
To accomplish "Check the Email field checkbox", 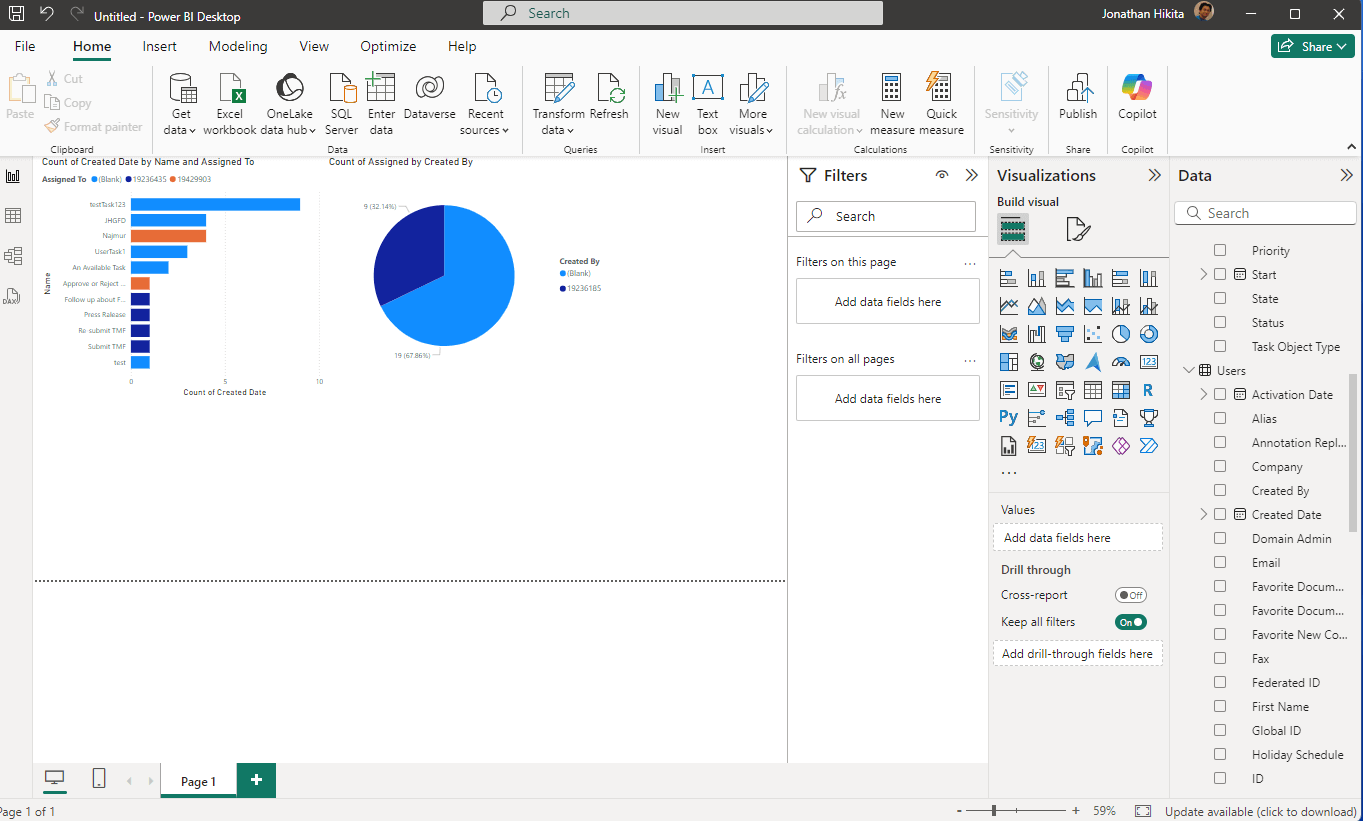I will pyautogui.click(x=1220, y=563).
